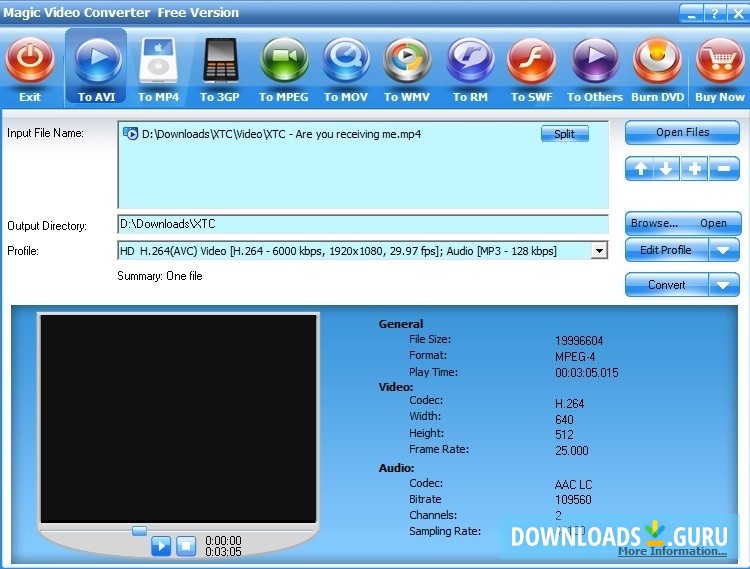750x569 pixels.
Task: Open the To Others formats icon
Action: (595, 61)
